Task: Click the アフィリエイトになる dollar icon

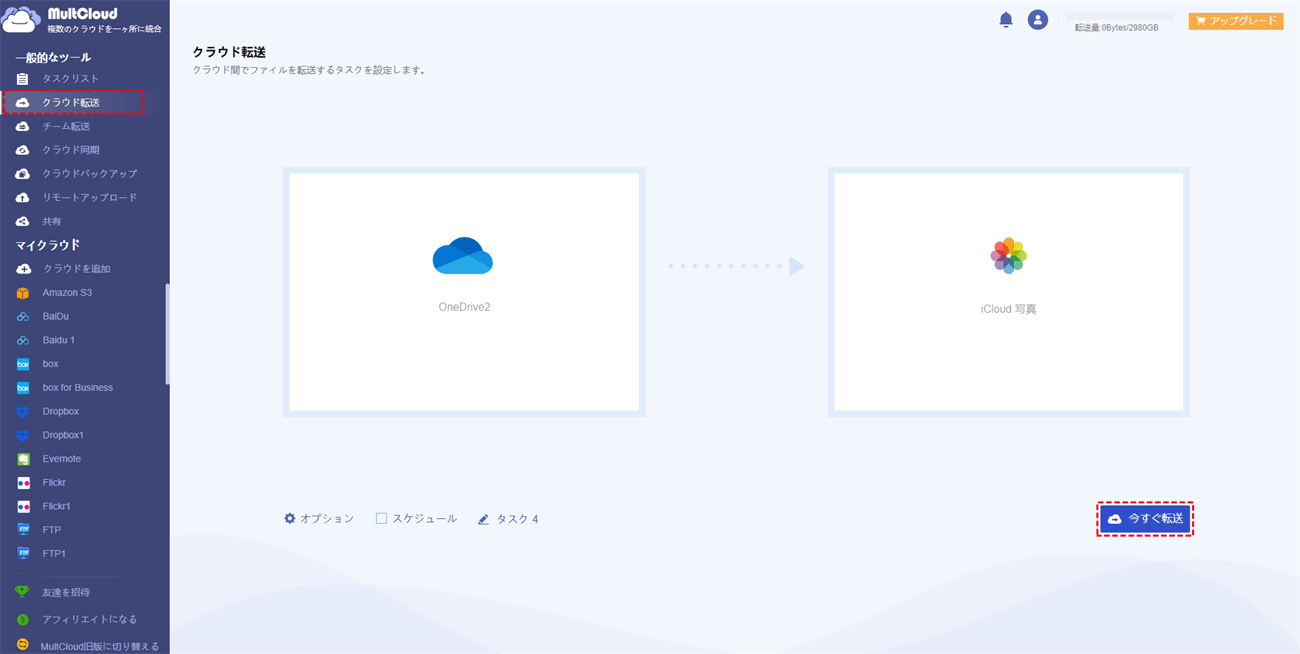Action: [22, 620]
